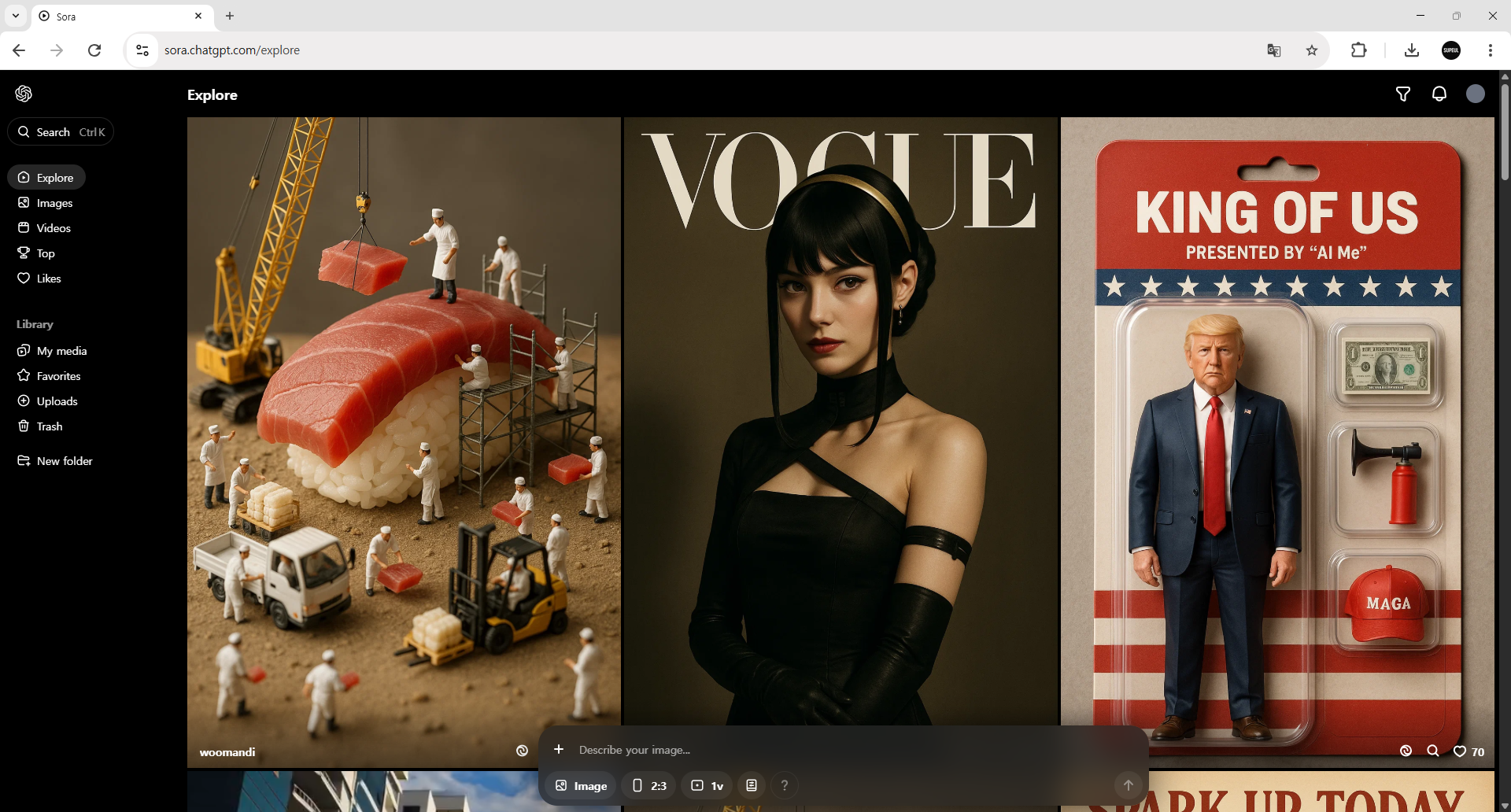Select the Sora browser tab
This screenshot has width=1511, height=812.
[122, 17]
